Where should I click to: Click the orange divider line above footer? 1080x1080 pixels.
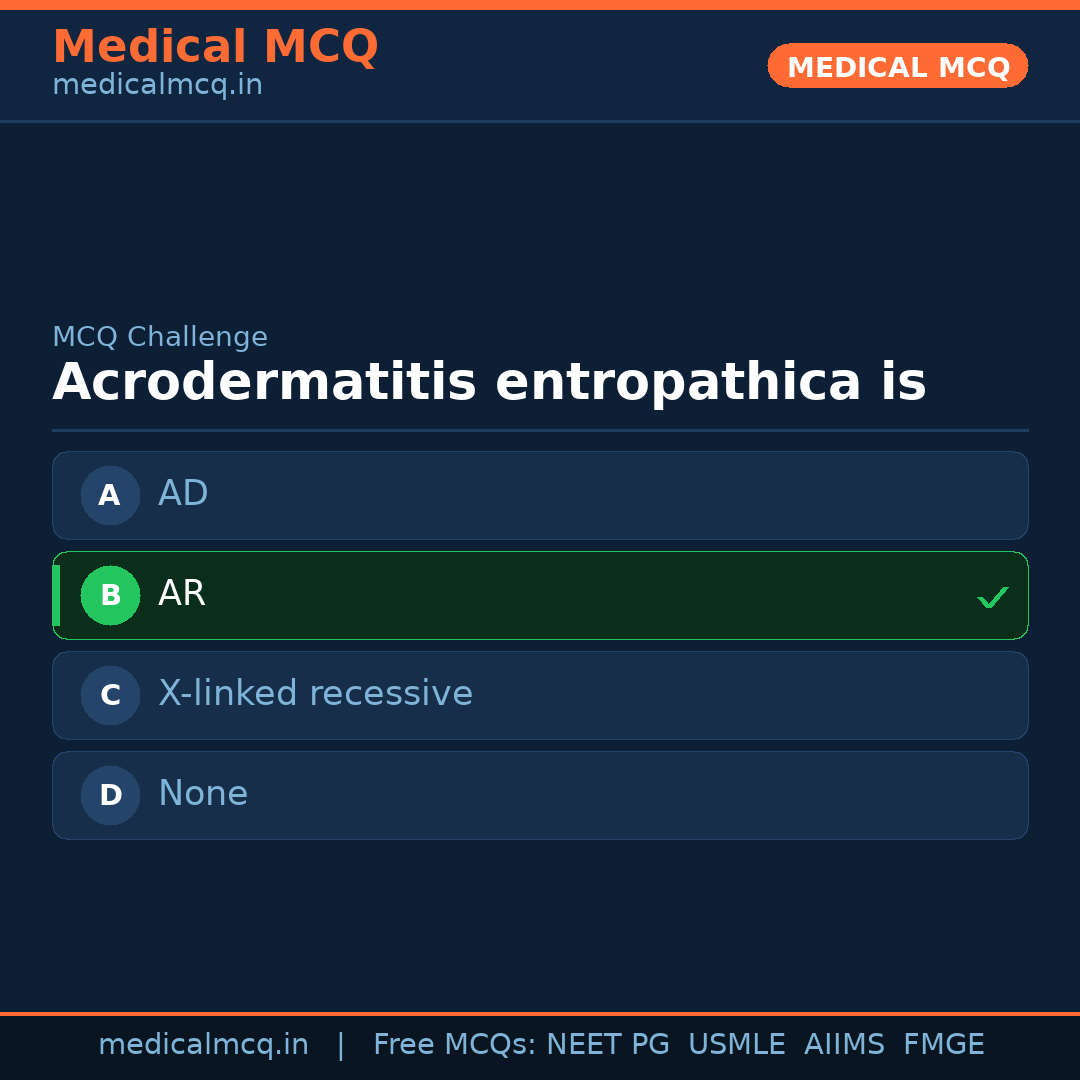(x=540, y=1013)
